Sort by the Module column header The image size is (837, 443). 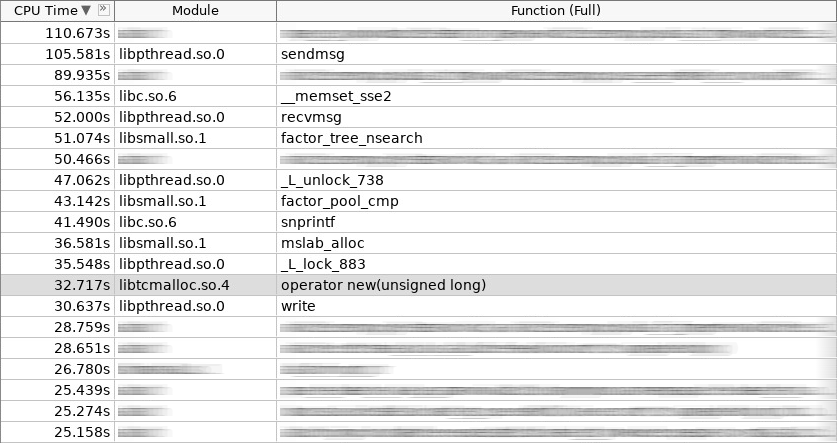pos(195,10)
